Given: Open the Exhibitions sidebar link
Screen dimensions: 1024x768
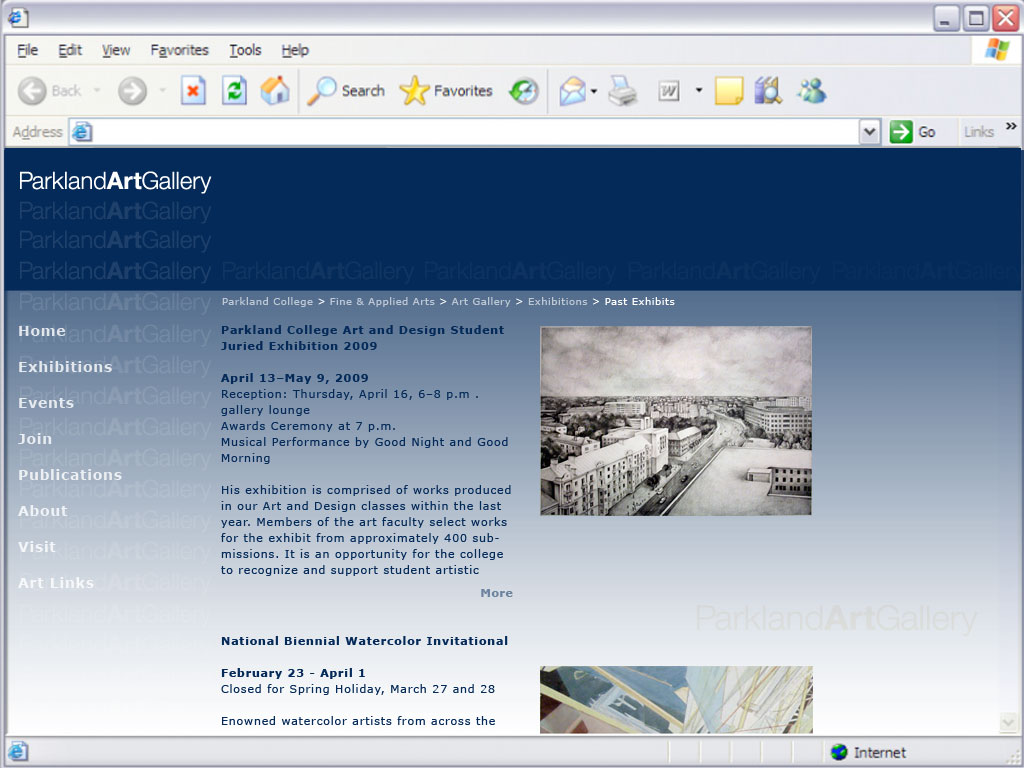Looking at the screenshot, I should (x=65, y=367).
